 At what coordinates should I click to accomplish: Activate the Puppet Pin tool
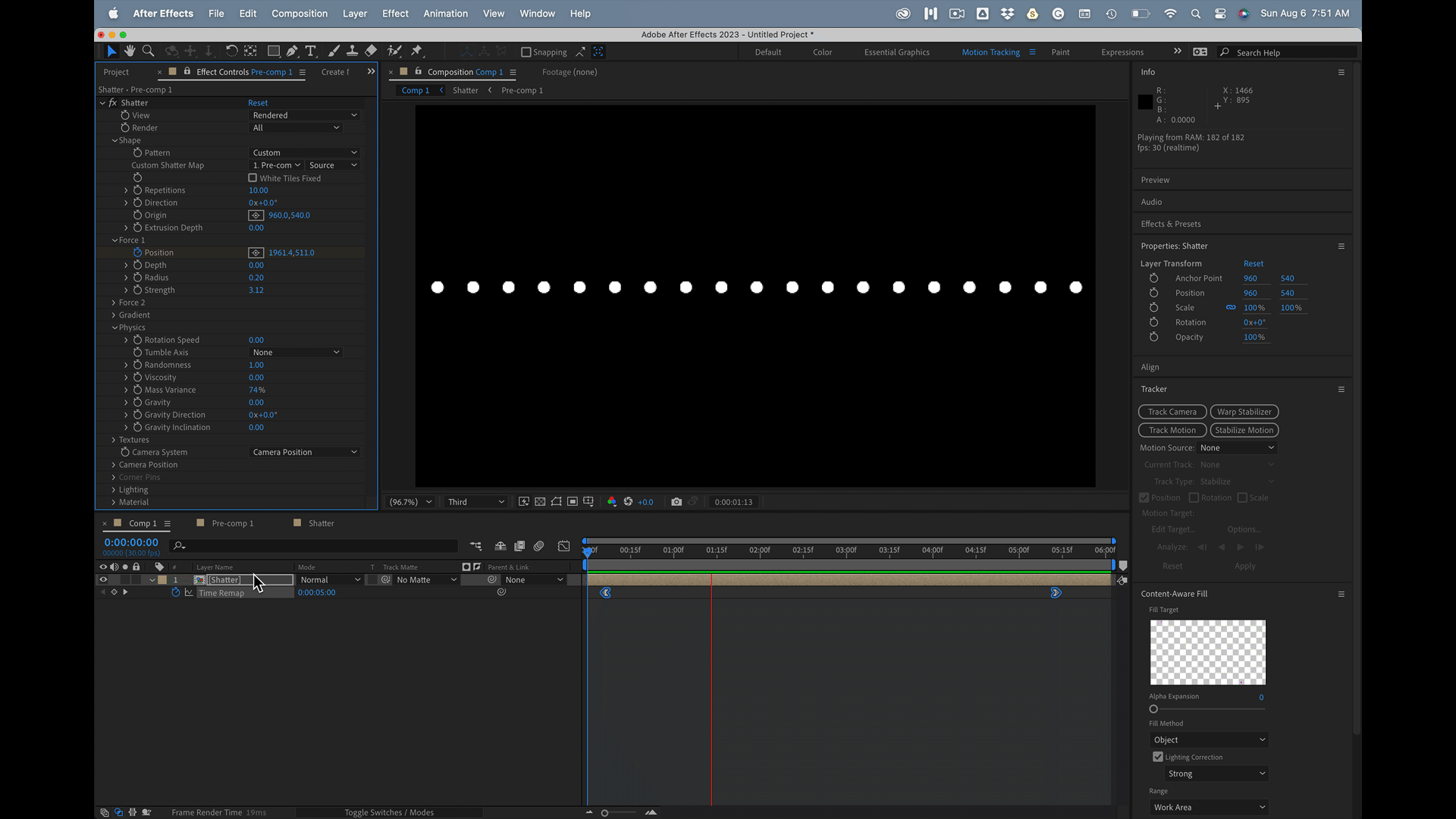416,51
